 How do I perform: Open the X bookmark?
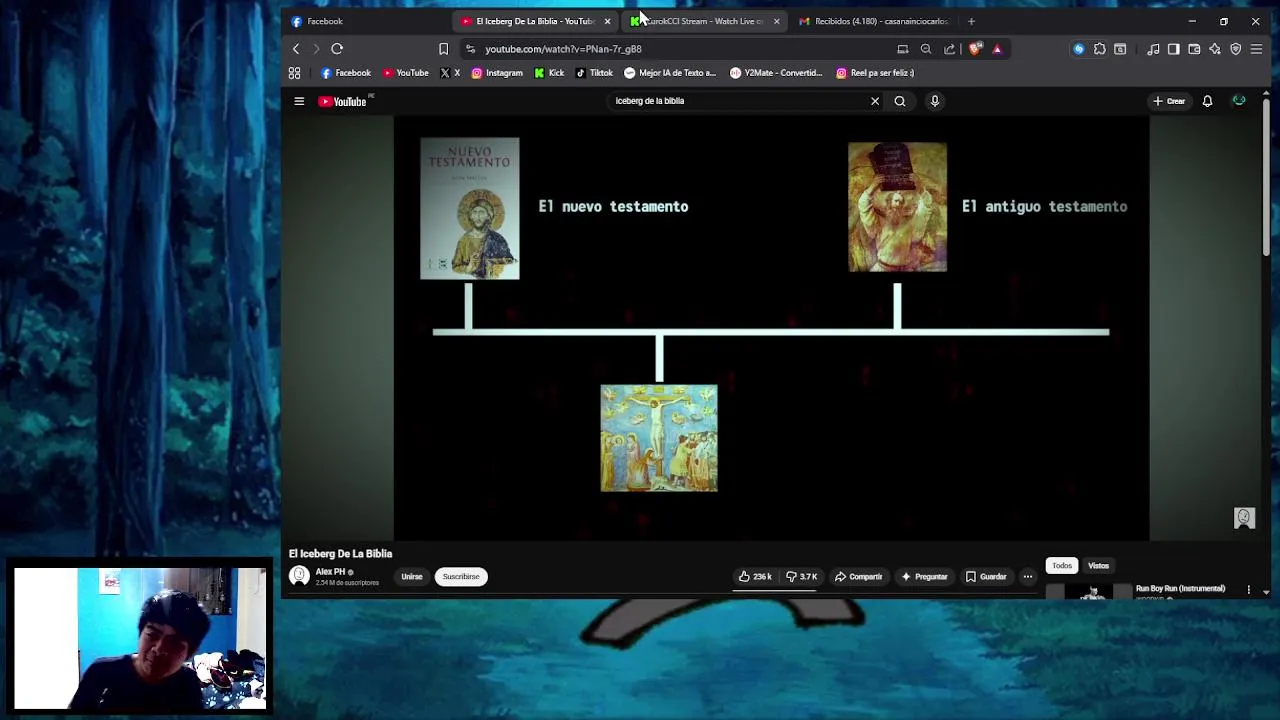click(x=450, y=73)
